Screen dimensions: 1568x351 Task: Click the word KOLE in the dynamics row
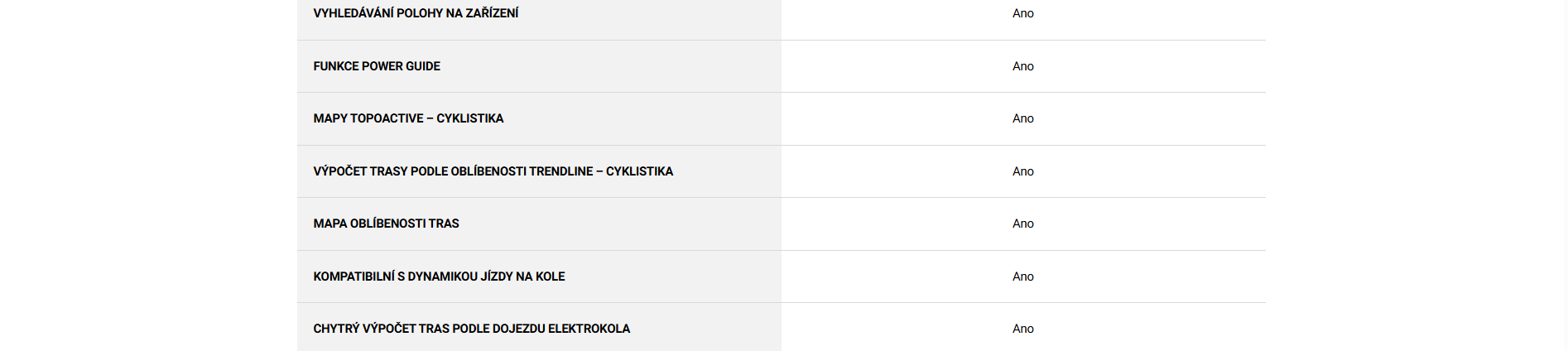click(x=551, y=276)
